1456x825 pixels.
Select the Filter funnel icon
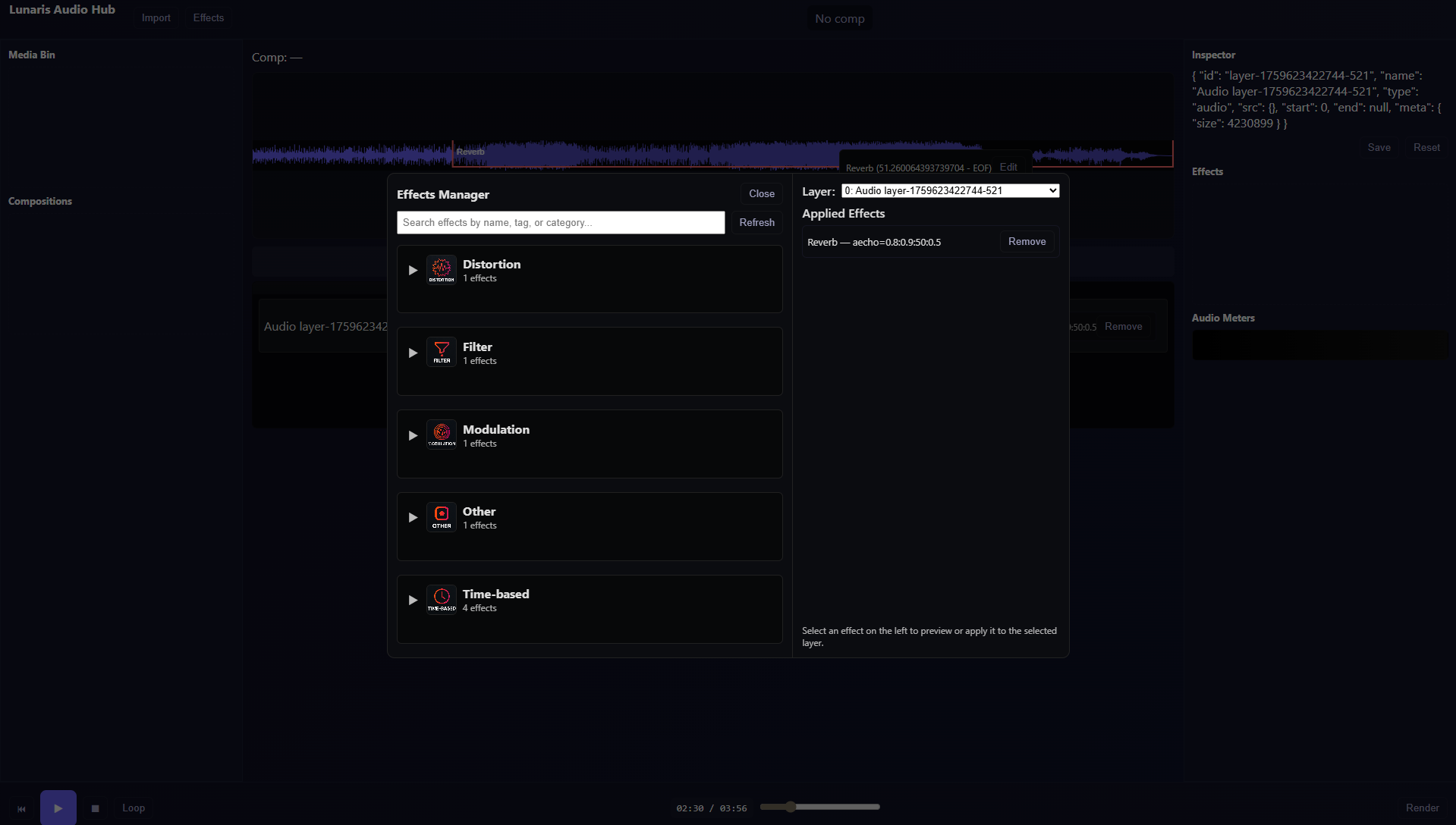tap(441, 352)
